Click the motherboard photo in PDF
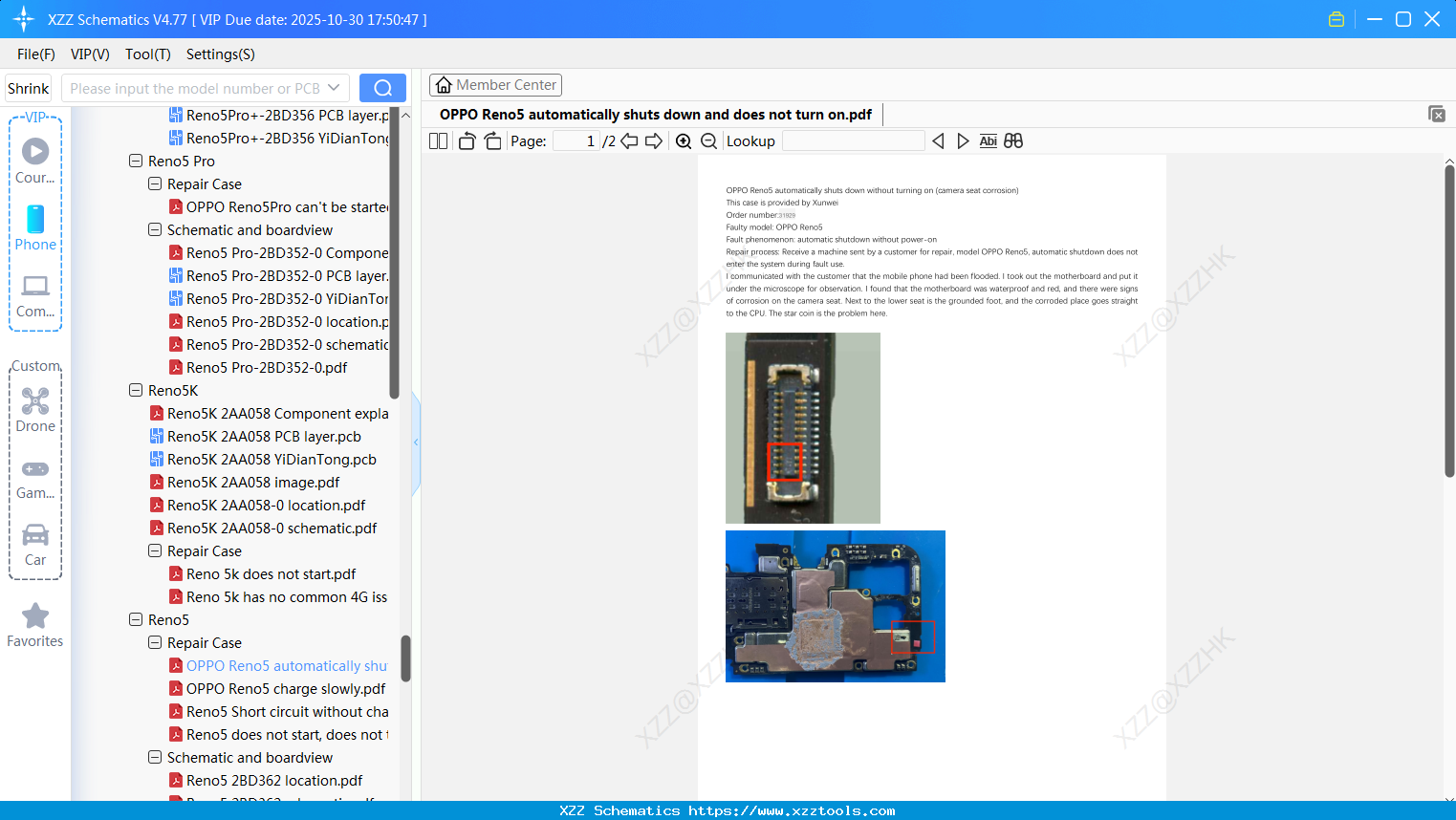The image size is (1456, 820). pyautogui.click(x=836, y=606)
